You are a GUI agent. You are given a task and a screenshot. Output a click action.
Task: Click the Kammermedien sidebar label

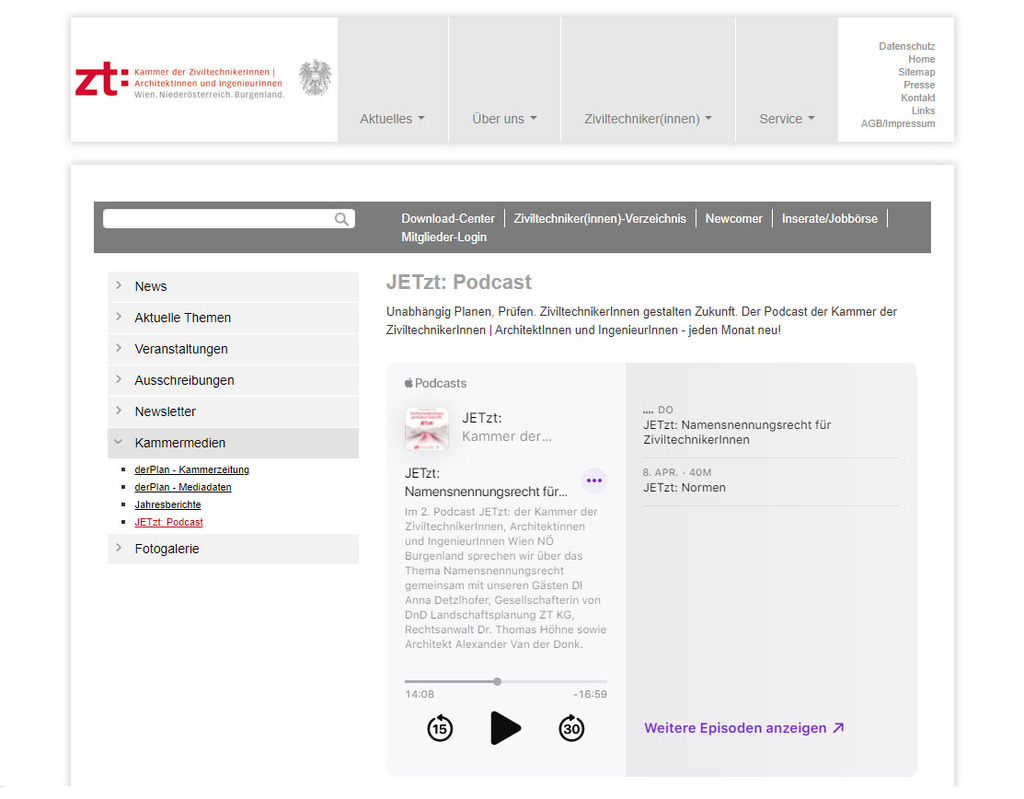[180, 443]
